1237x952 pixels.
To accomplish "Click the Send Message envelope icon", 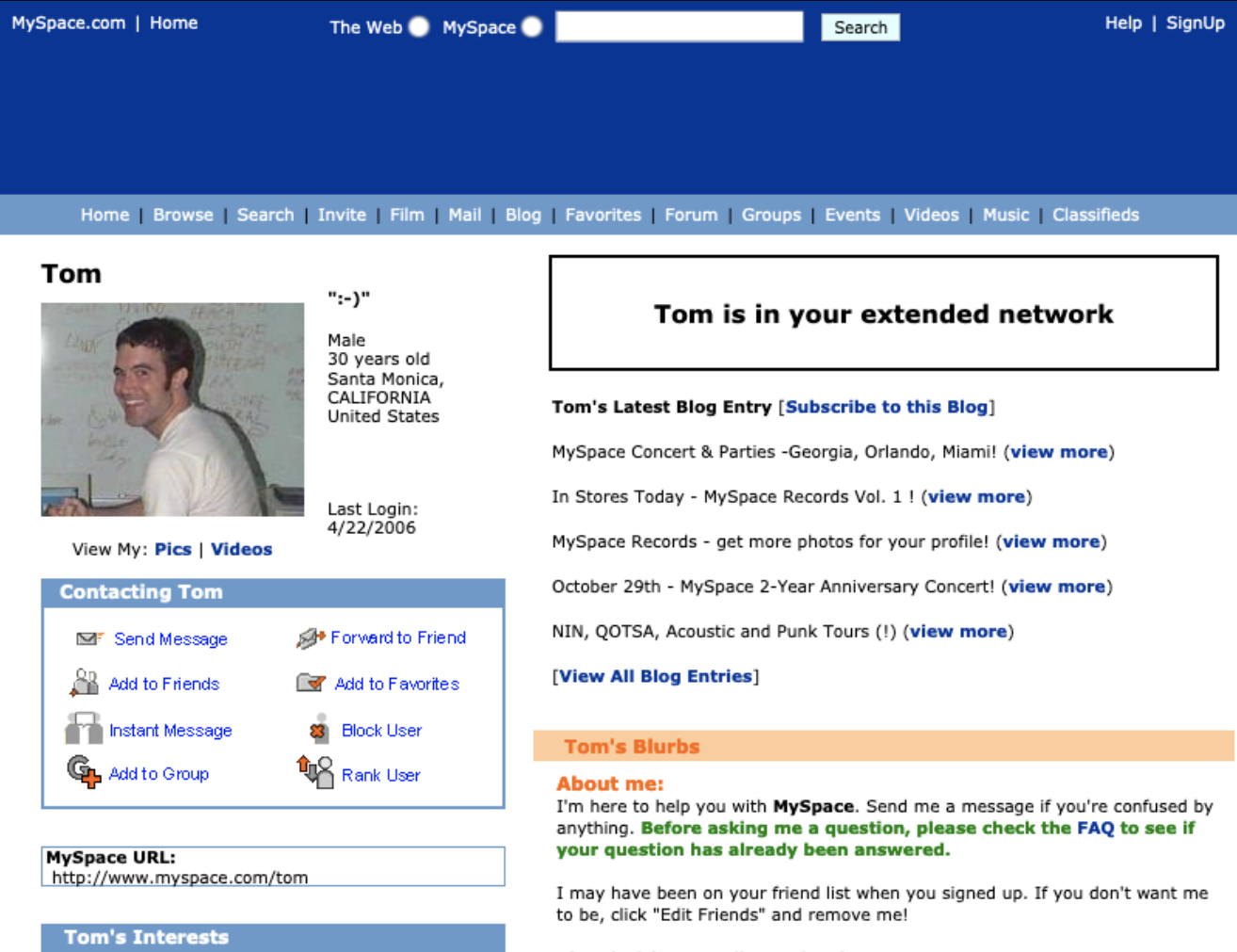I will coord(89,638).
